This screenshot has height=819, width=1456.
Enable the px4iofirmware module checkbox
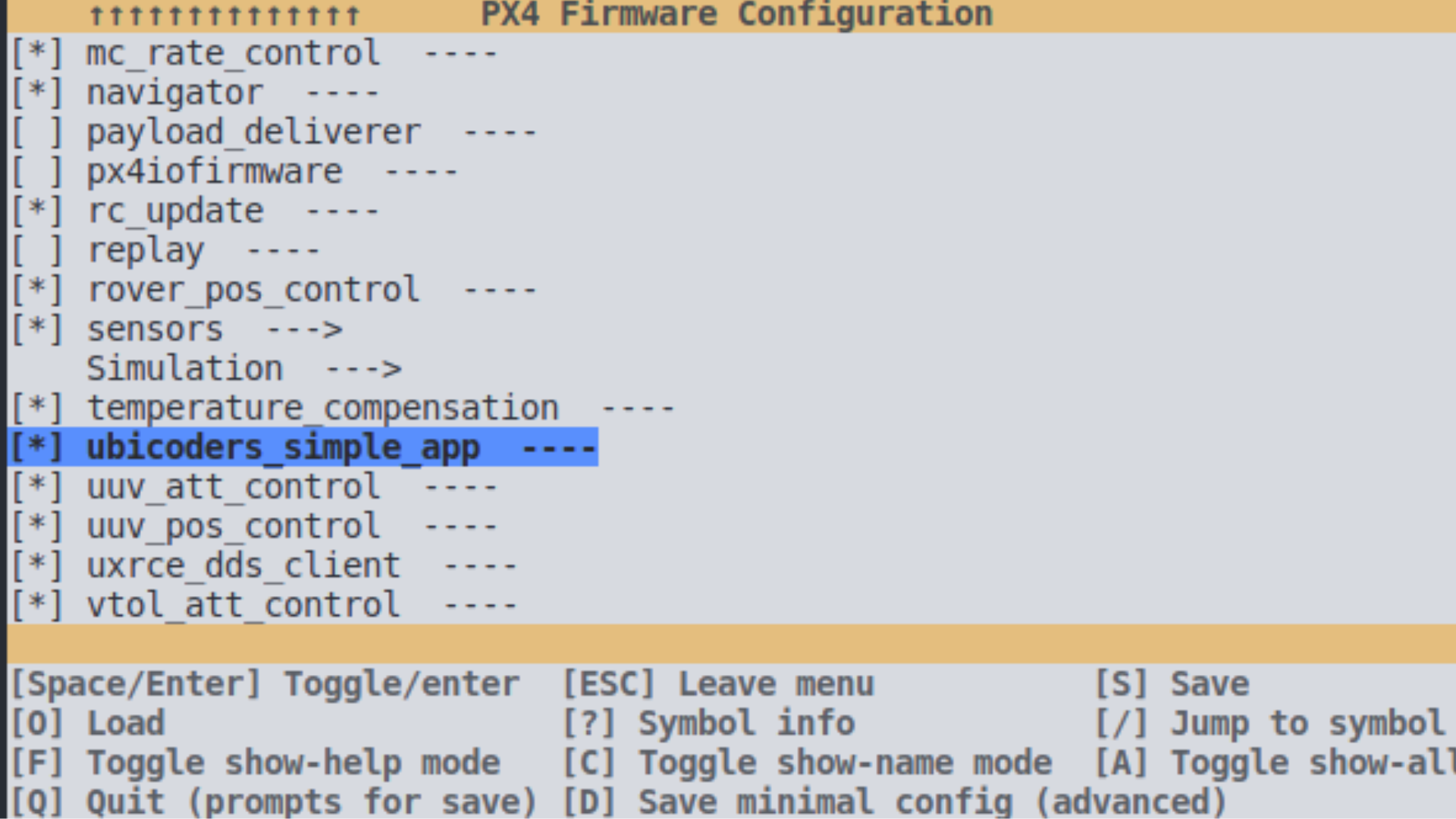pos(37,172)
